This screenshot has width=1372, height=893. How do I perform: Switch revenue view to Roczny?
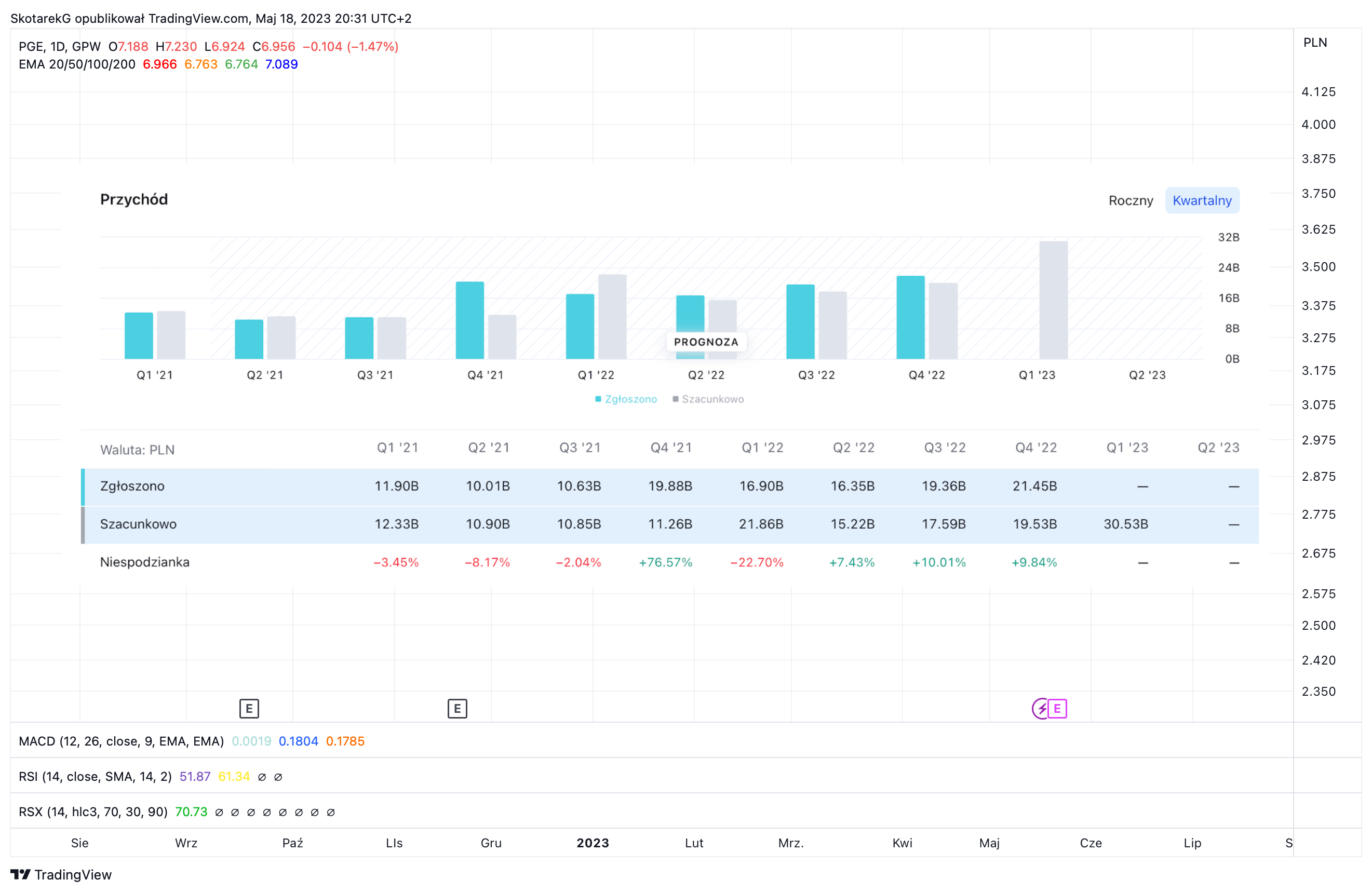tap(1130, 200)
